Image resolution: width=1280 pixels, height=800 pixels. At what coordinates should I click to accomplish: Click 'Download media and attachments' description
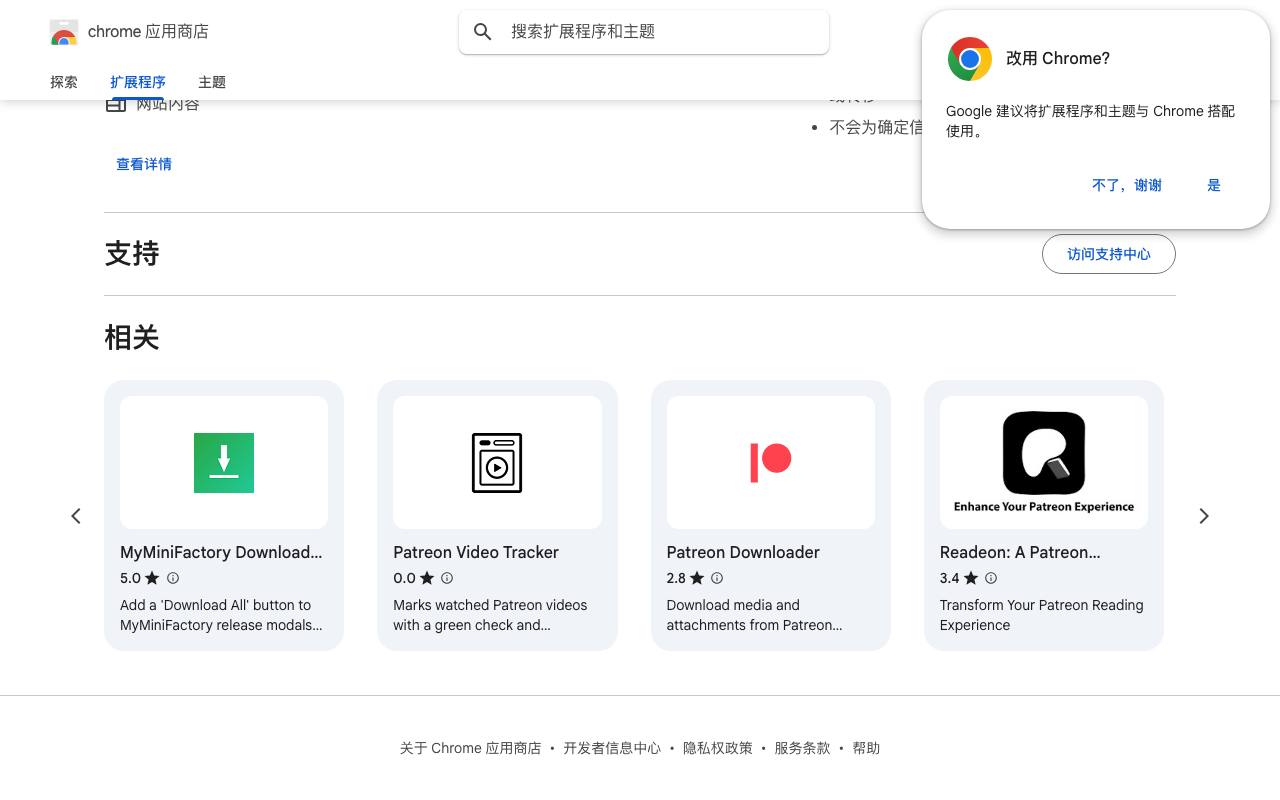click(x=754, y=615)
